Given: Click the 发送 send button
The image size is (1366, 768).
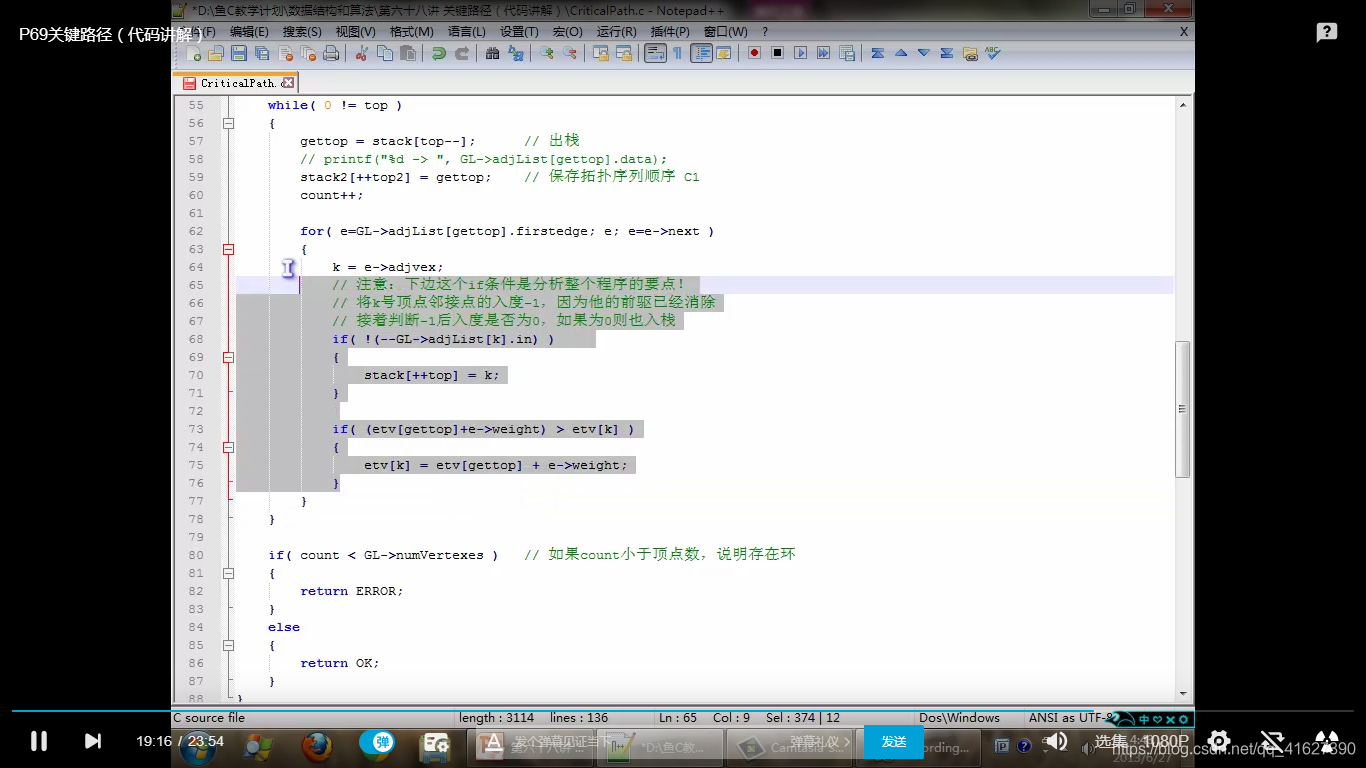Looking at the screenshot, I should coord(893,742).
